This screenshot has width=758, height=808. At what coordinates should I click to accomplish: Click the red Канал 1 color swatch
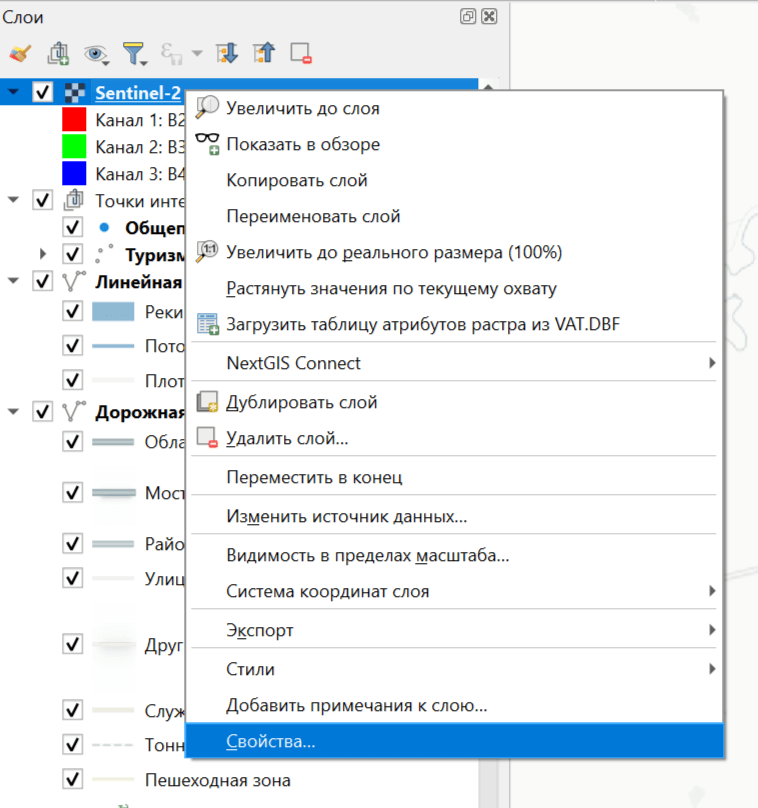[x=75, y=120]
